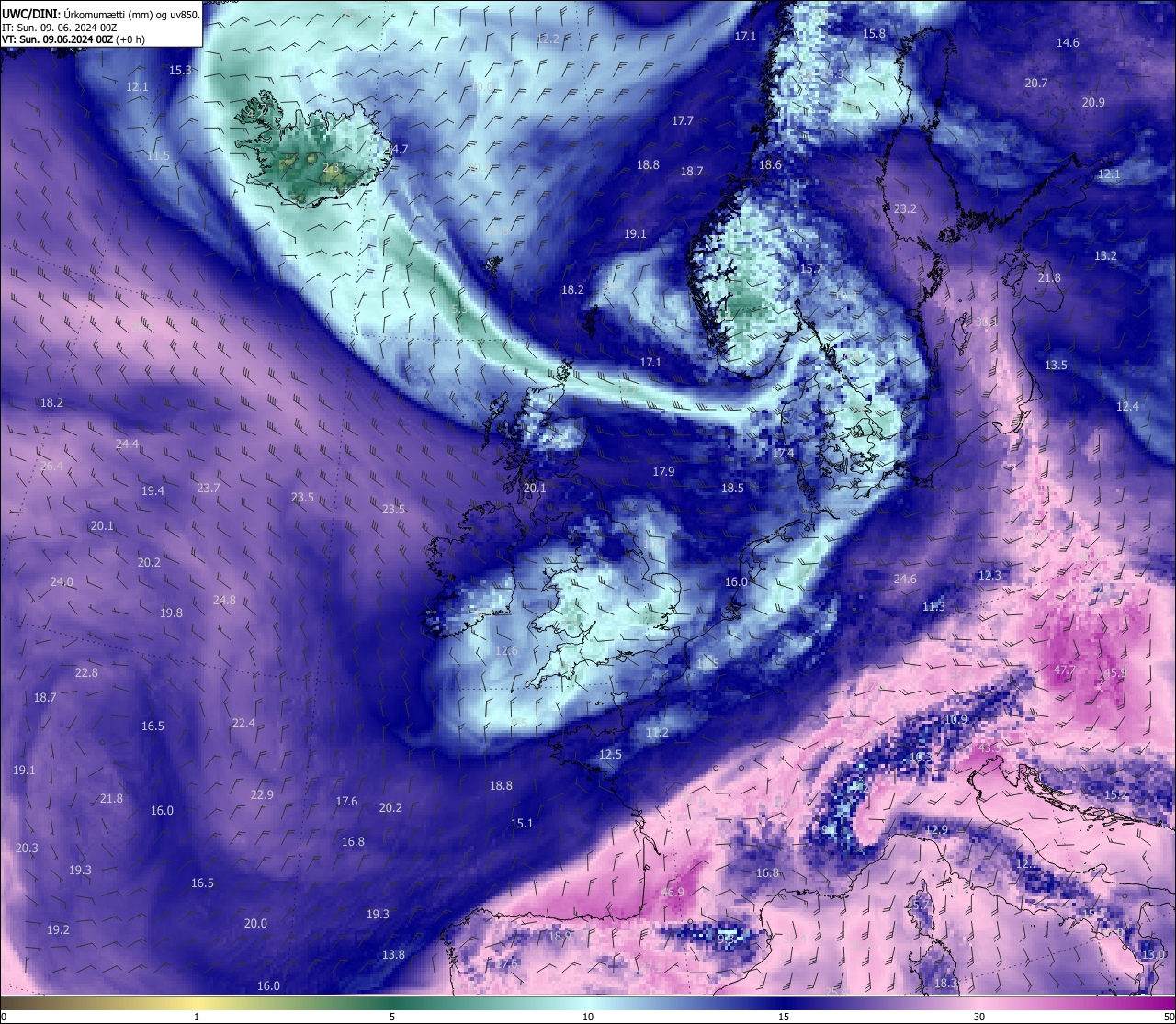Click the 19.8 value label
The height and width of the screenshot is (1024, 1176).
click(171, 613)
